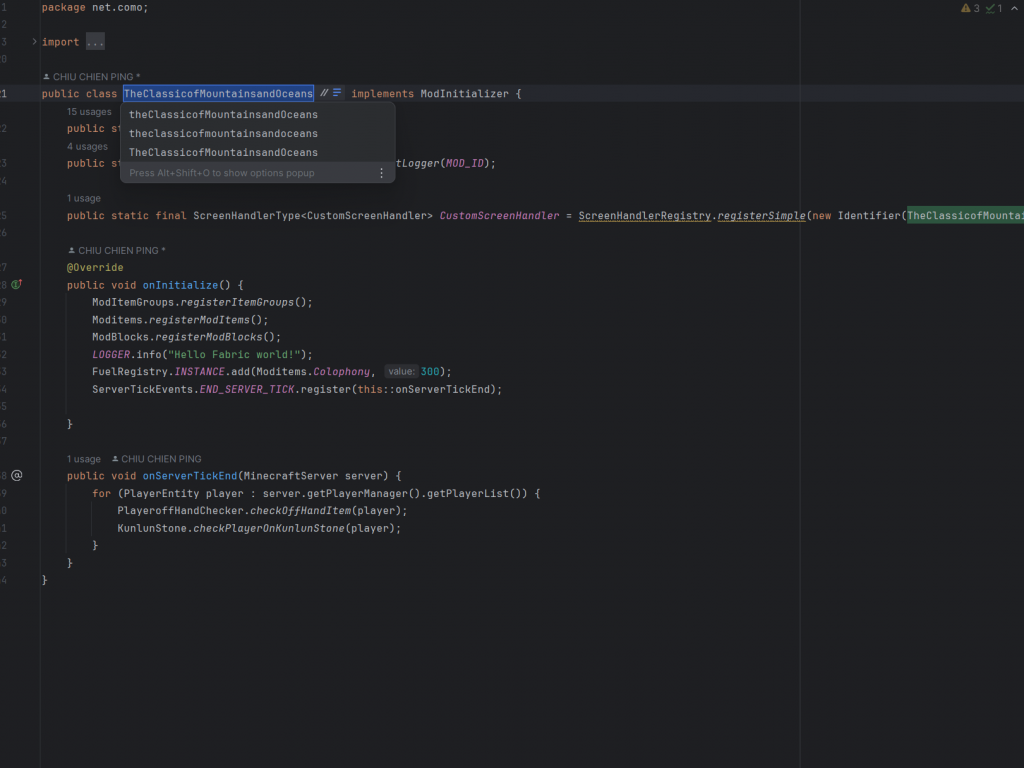Image resolution: width=1024 pixels, height=768 pixels.
Task: Open author hint above @Override annotation
Action: click(117, 250)
